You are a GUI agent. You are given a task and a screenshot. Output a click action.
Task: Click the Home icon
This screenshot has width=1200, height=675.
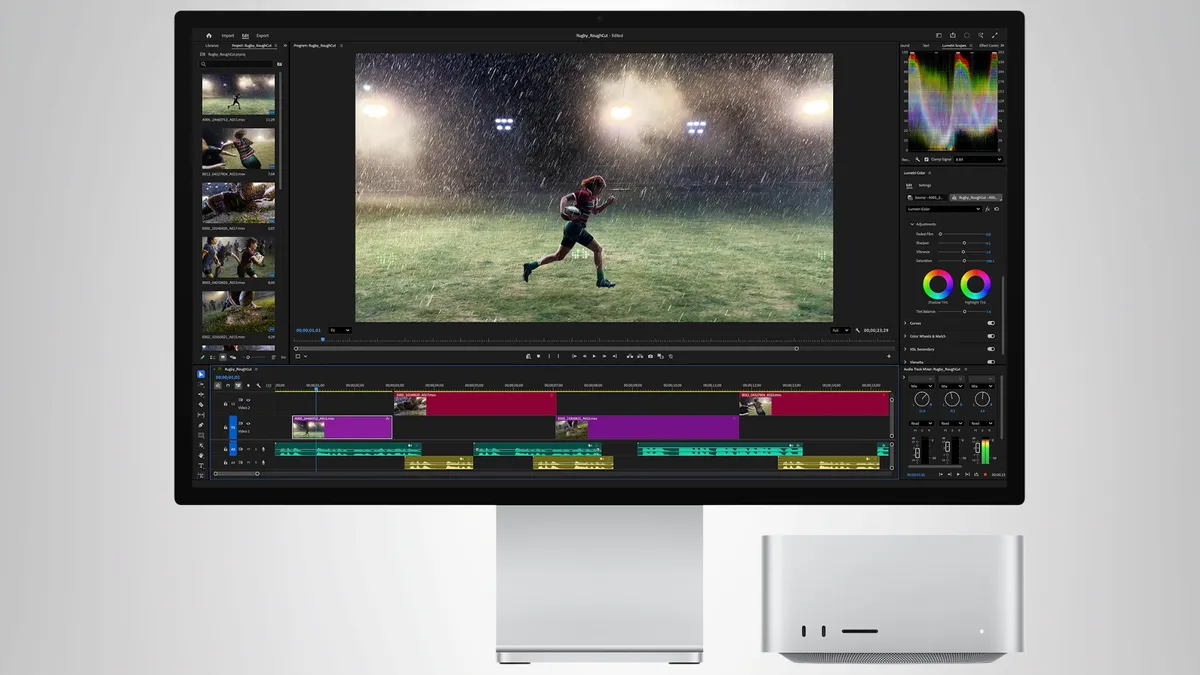208,35
